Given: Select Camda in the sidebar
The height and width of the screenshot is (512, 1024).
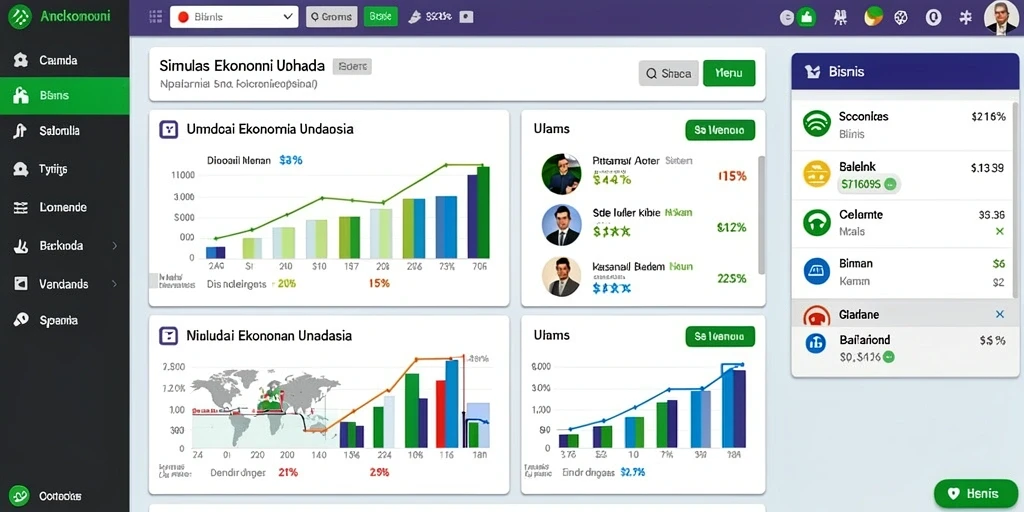Looking at the screenshot, I should pos(64,60).
